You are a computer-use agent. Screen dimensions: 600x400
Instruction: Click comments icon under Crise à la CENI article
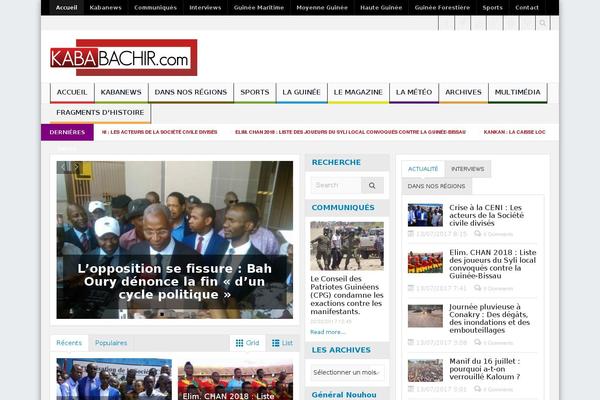pyautogui.click(x=478, y=233)
